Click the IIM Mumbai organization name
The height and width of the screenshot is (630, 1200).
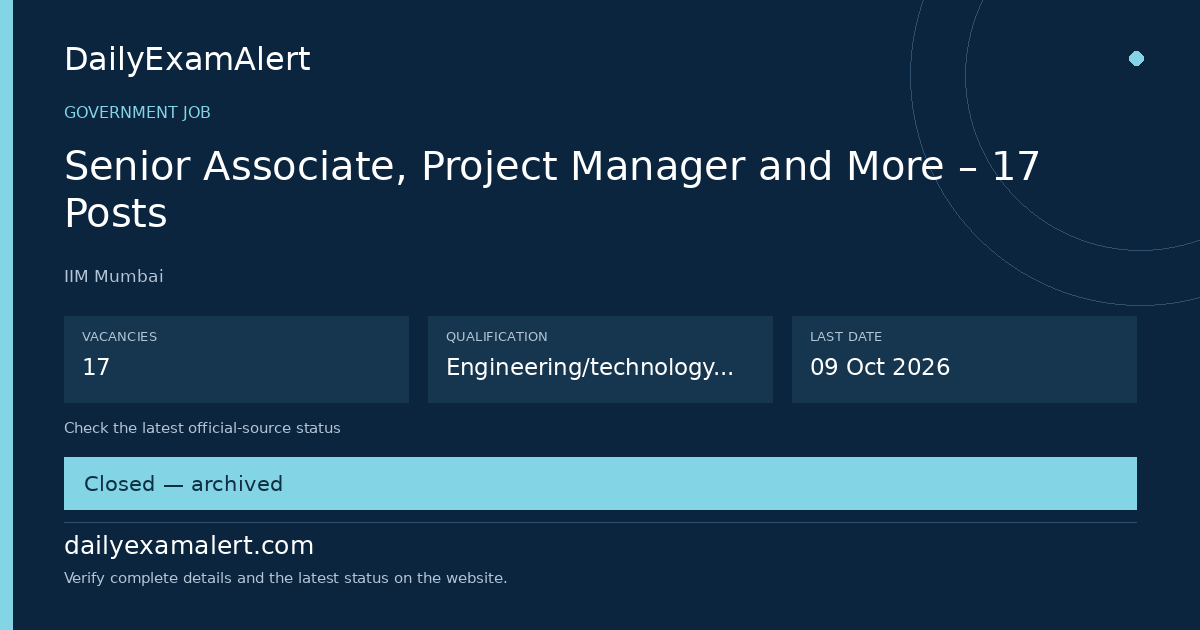tap(113, 277)
